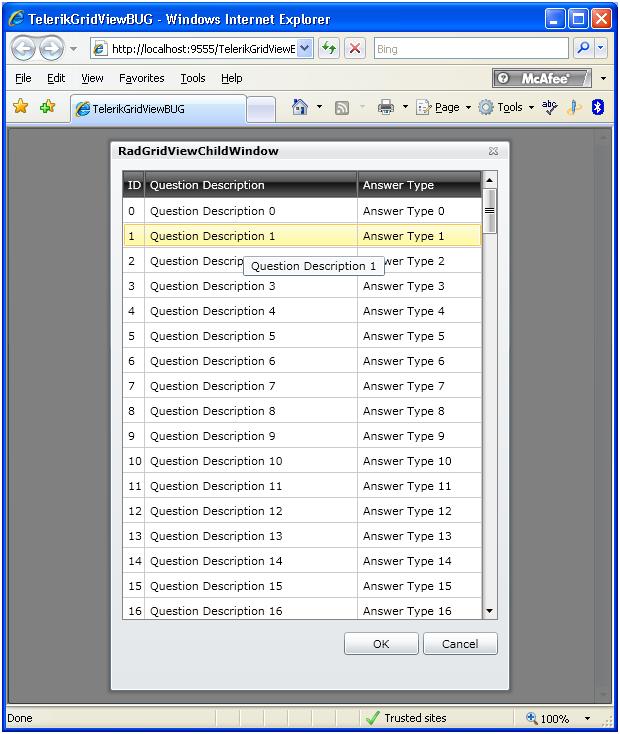
Task: Open the Tools menu in menu bar
Action: [193, 78]
